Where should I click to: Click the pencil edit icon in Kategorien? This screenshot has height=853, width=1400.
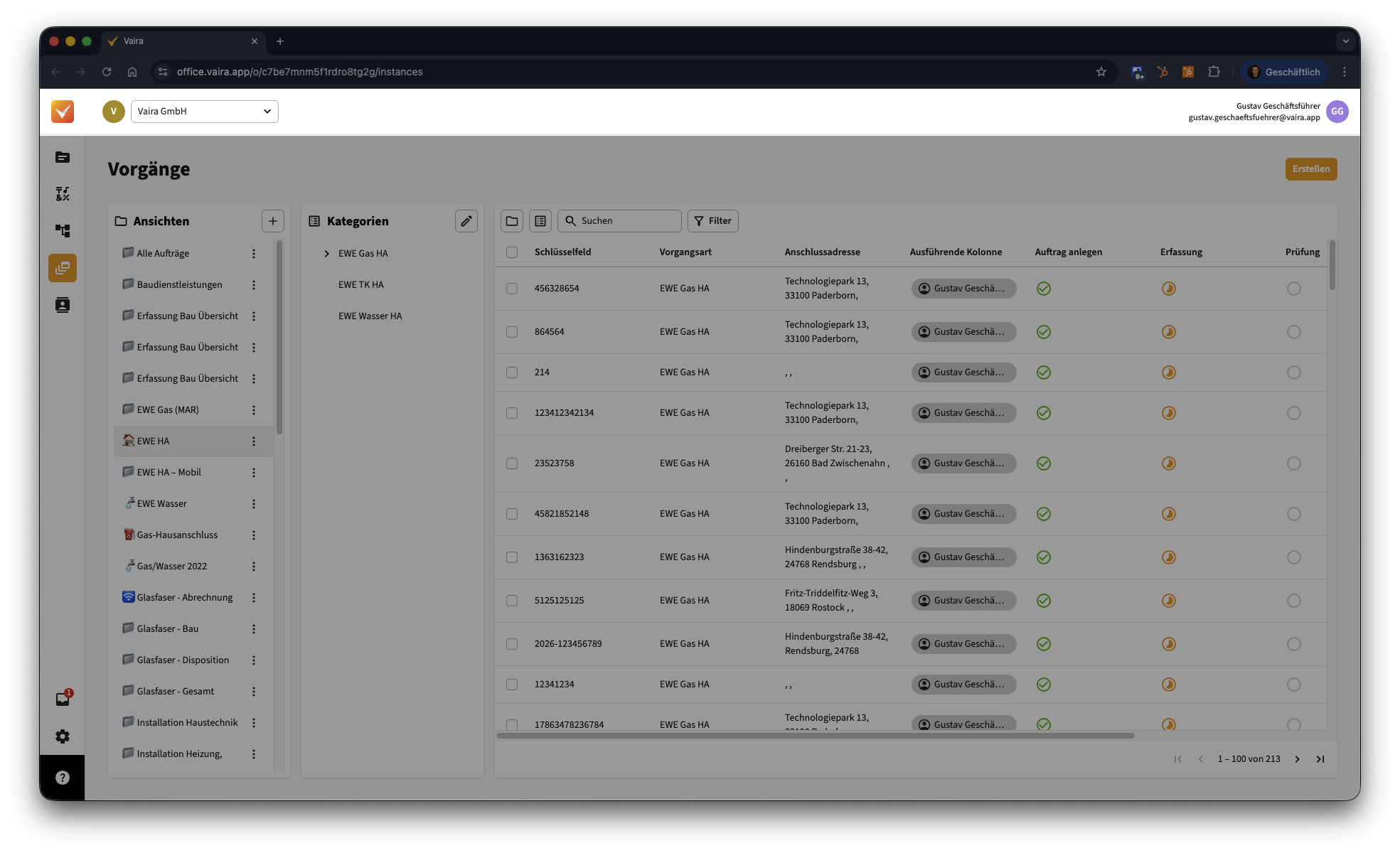[466, 221]
